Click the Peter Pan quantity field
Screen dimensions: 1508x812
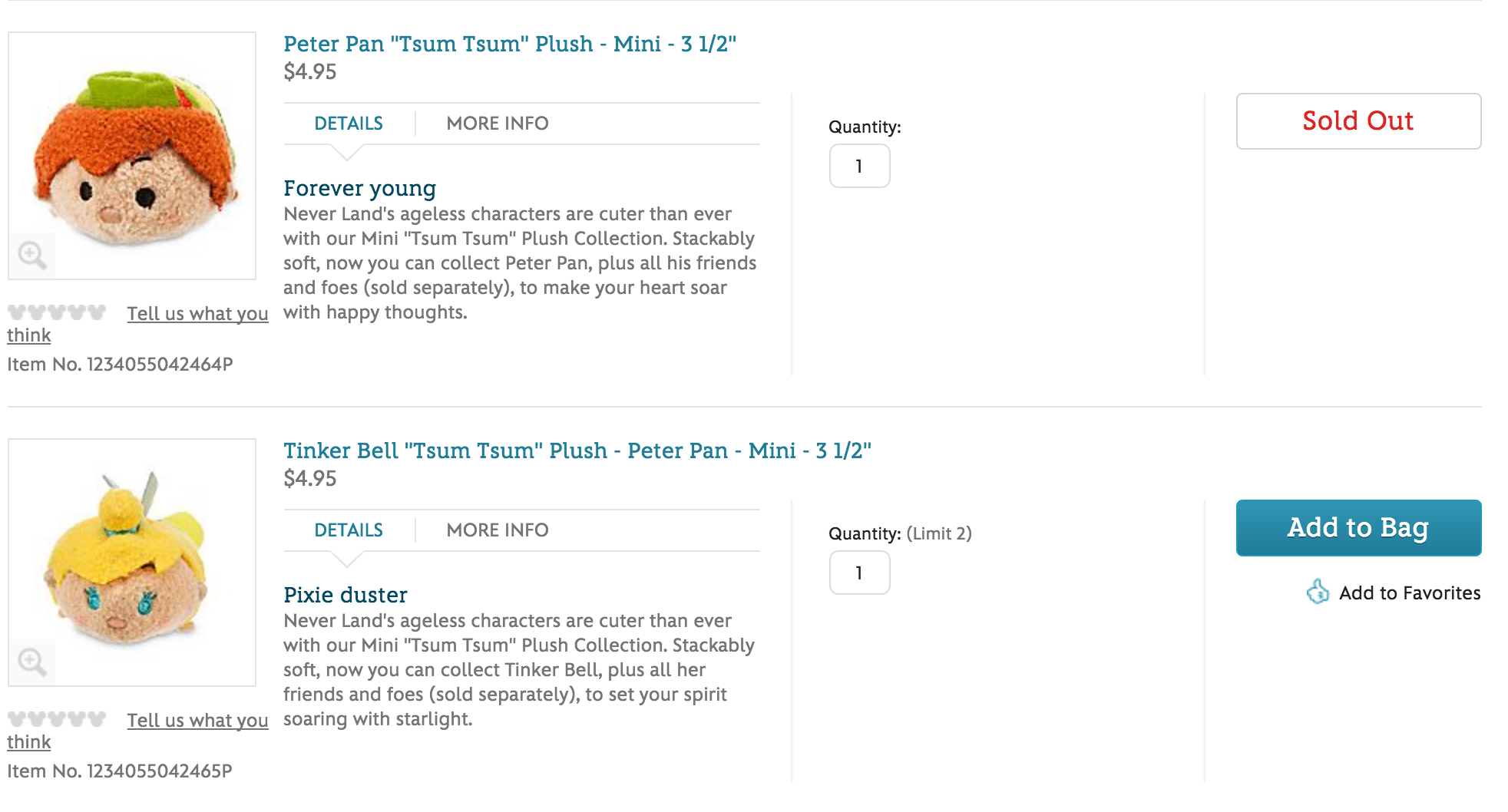point(859,166)
